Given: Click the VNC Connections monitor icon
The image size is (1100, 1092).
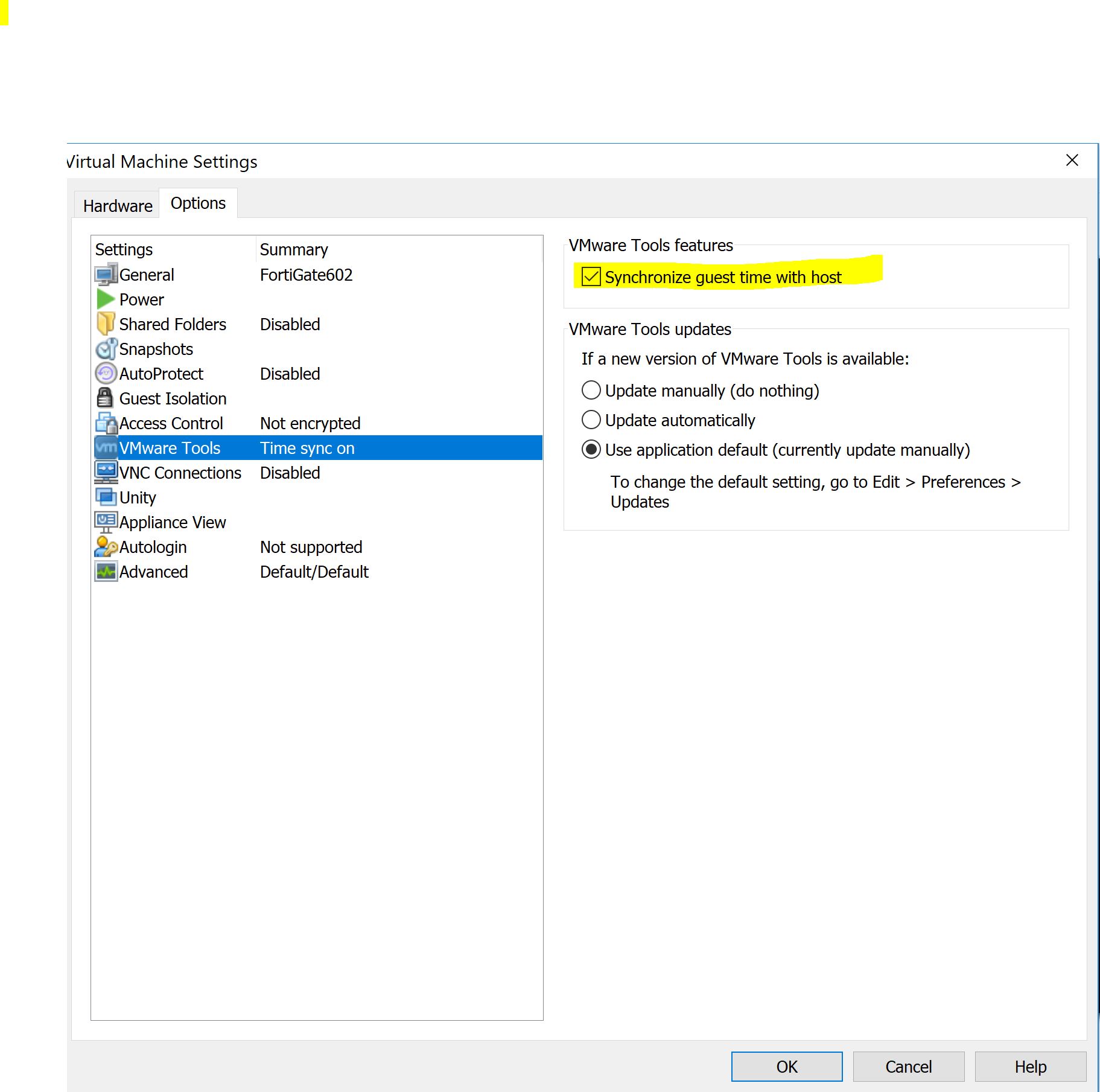Looking at the screenshot, I should (106, 473).
